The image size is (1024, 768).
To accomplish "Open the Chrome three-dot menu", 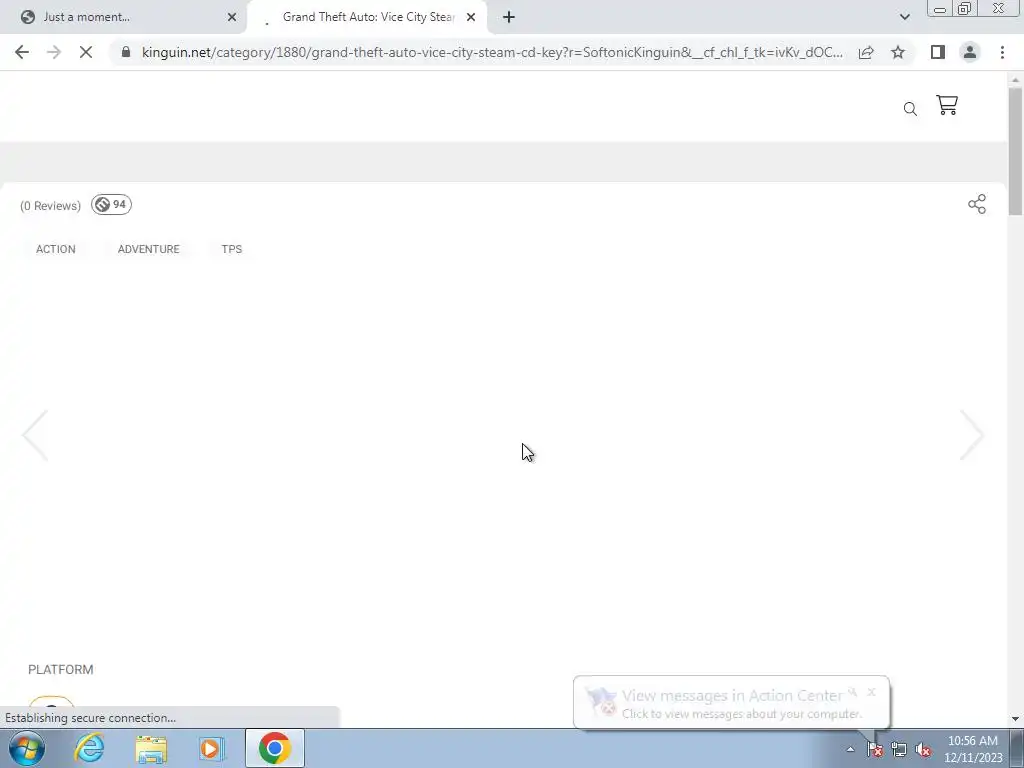I will point(1002,52).
